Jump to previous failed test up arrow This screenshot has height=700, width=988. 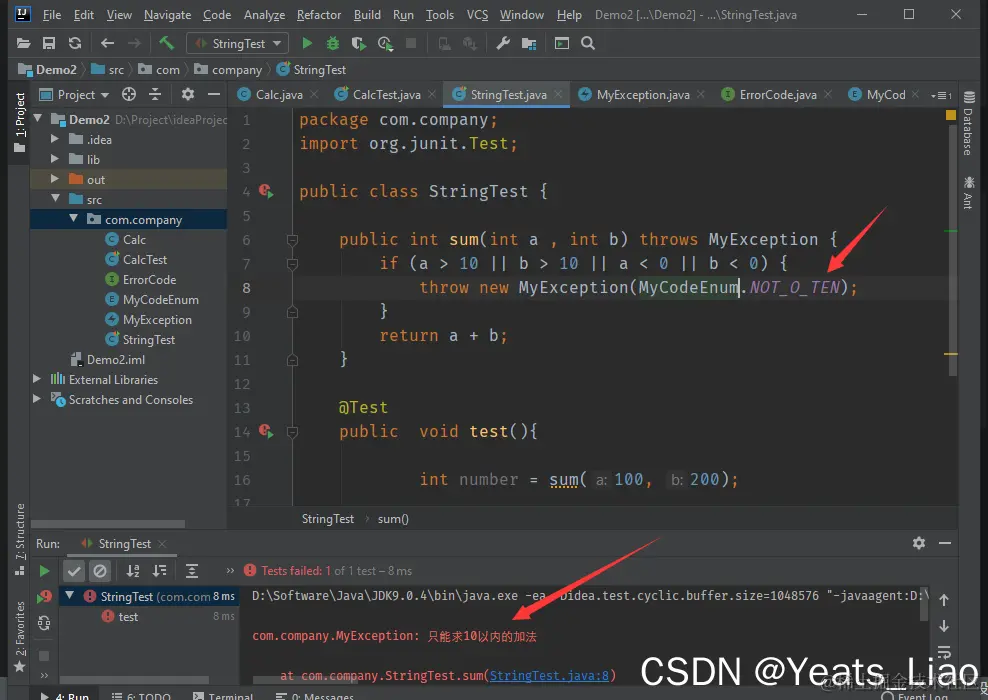point(944,600)
